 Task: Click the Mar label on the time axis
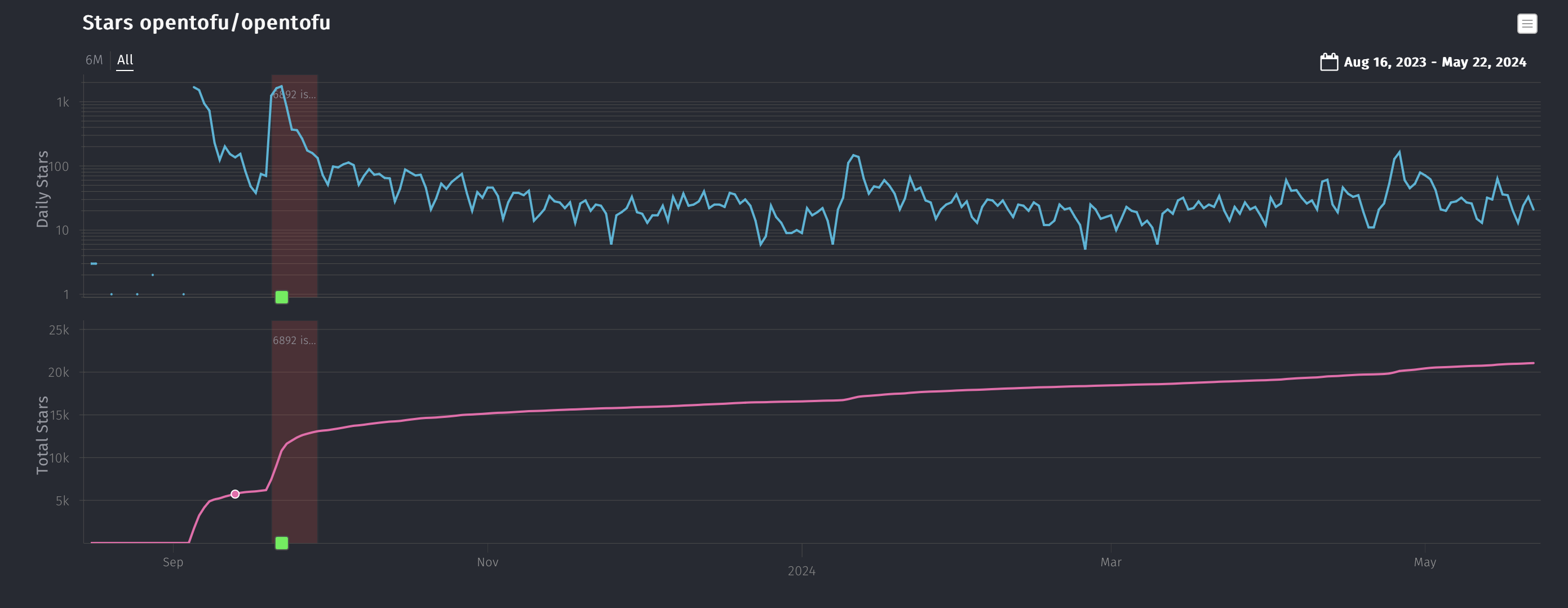click(1111, 562)
